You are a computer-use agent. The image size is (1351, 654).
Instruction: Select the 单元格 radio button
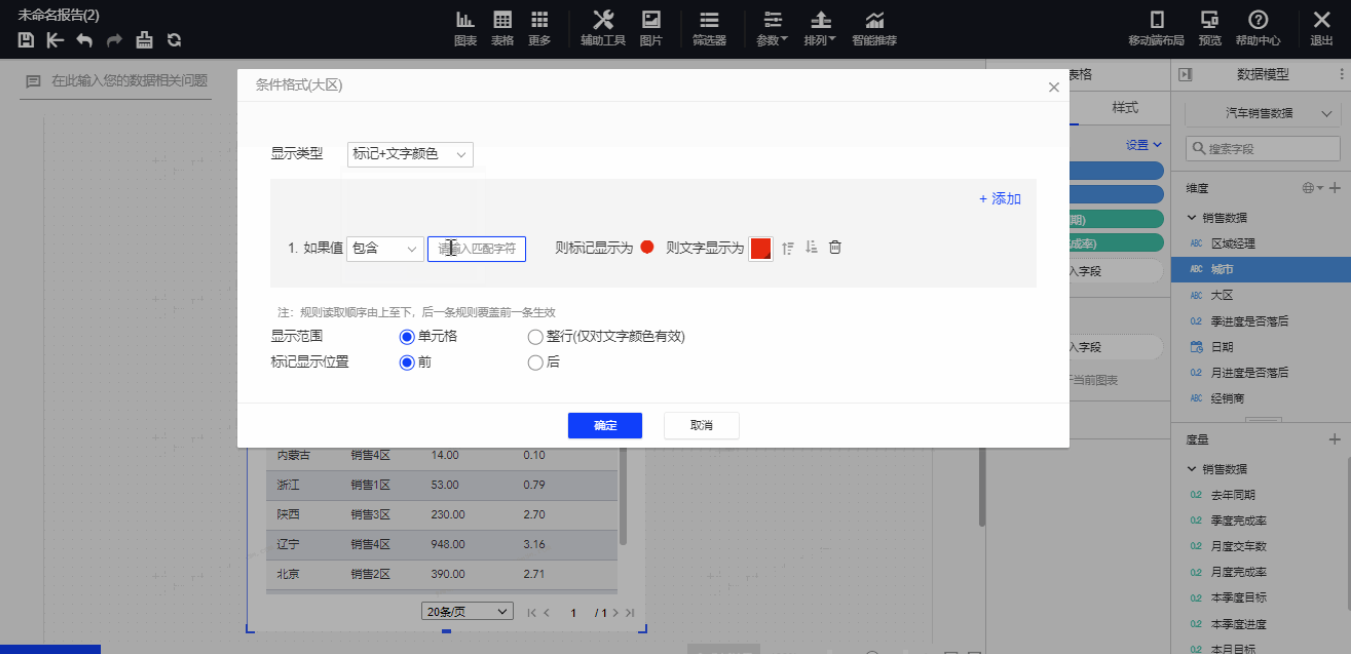click(407, 337)
